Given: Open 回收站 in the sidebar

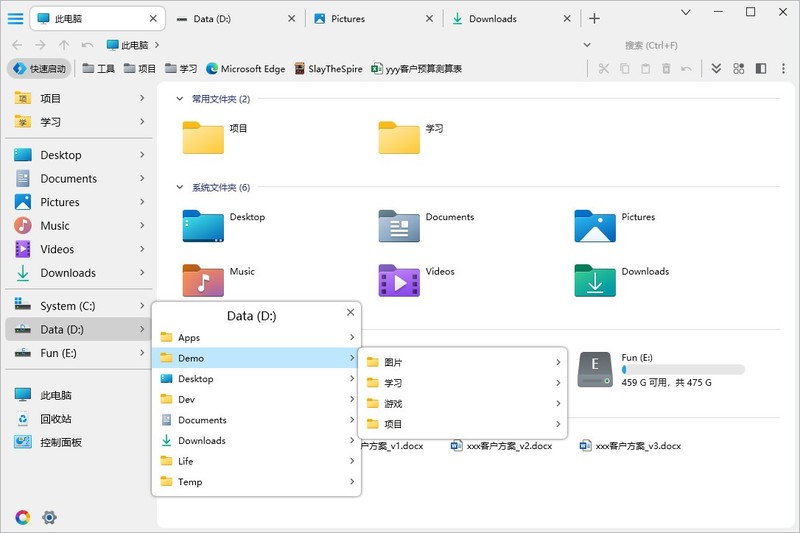Looking at the screenshot, I should (x=79, y=419).
